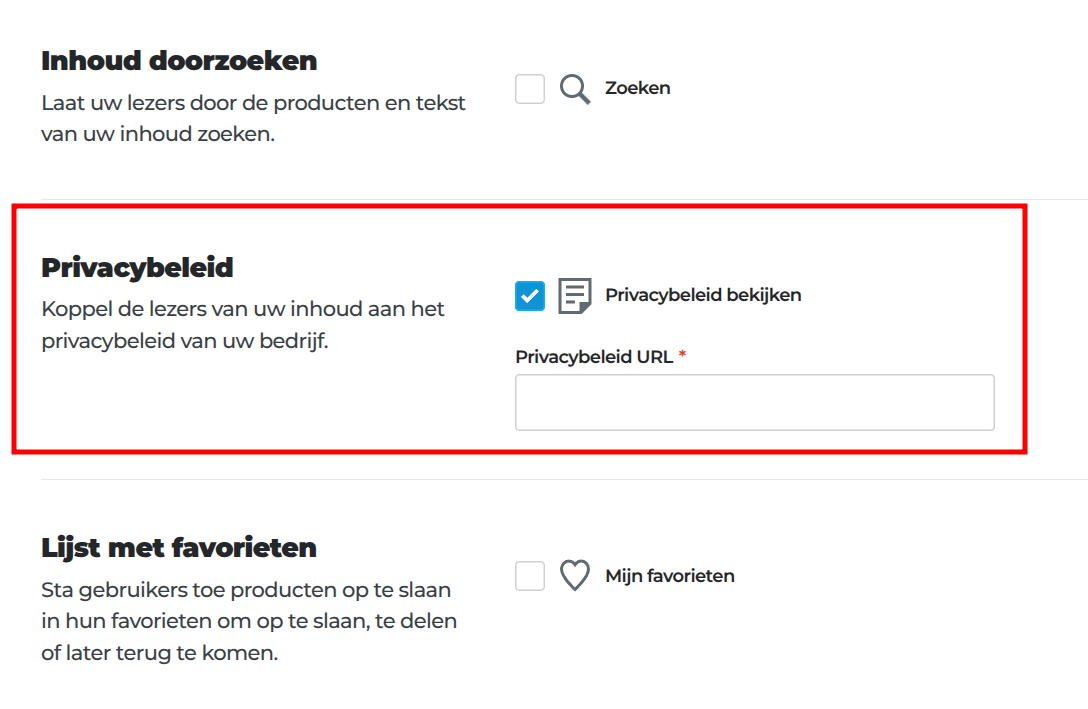1088x709 pixels.
Task: Click the Zoeken label text
Action: 637,88
